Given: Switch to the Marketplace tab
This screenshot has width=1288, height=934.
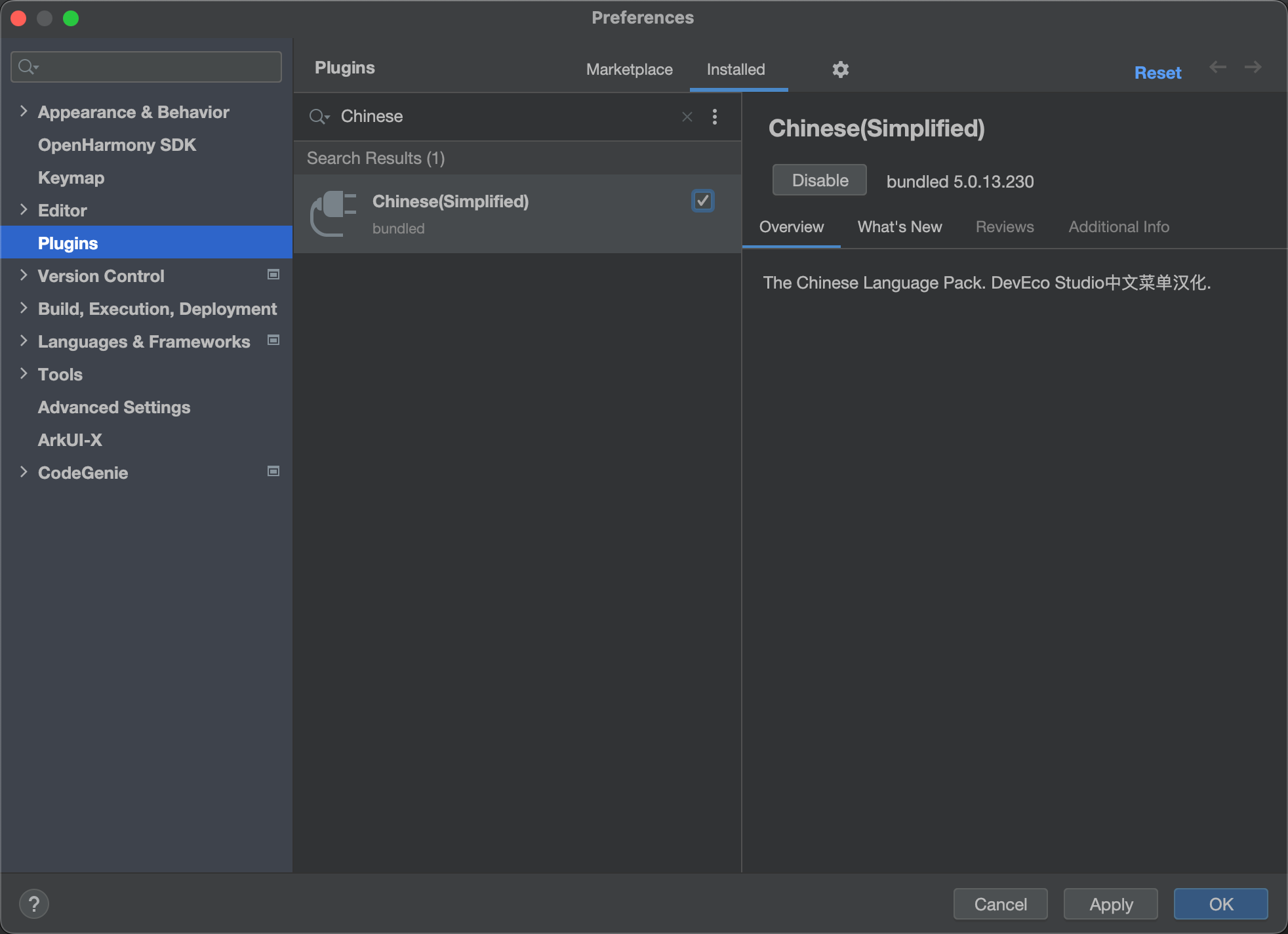Looking at the screenshot, I should click(629, 70).
